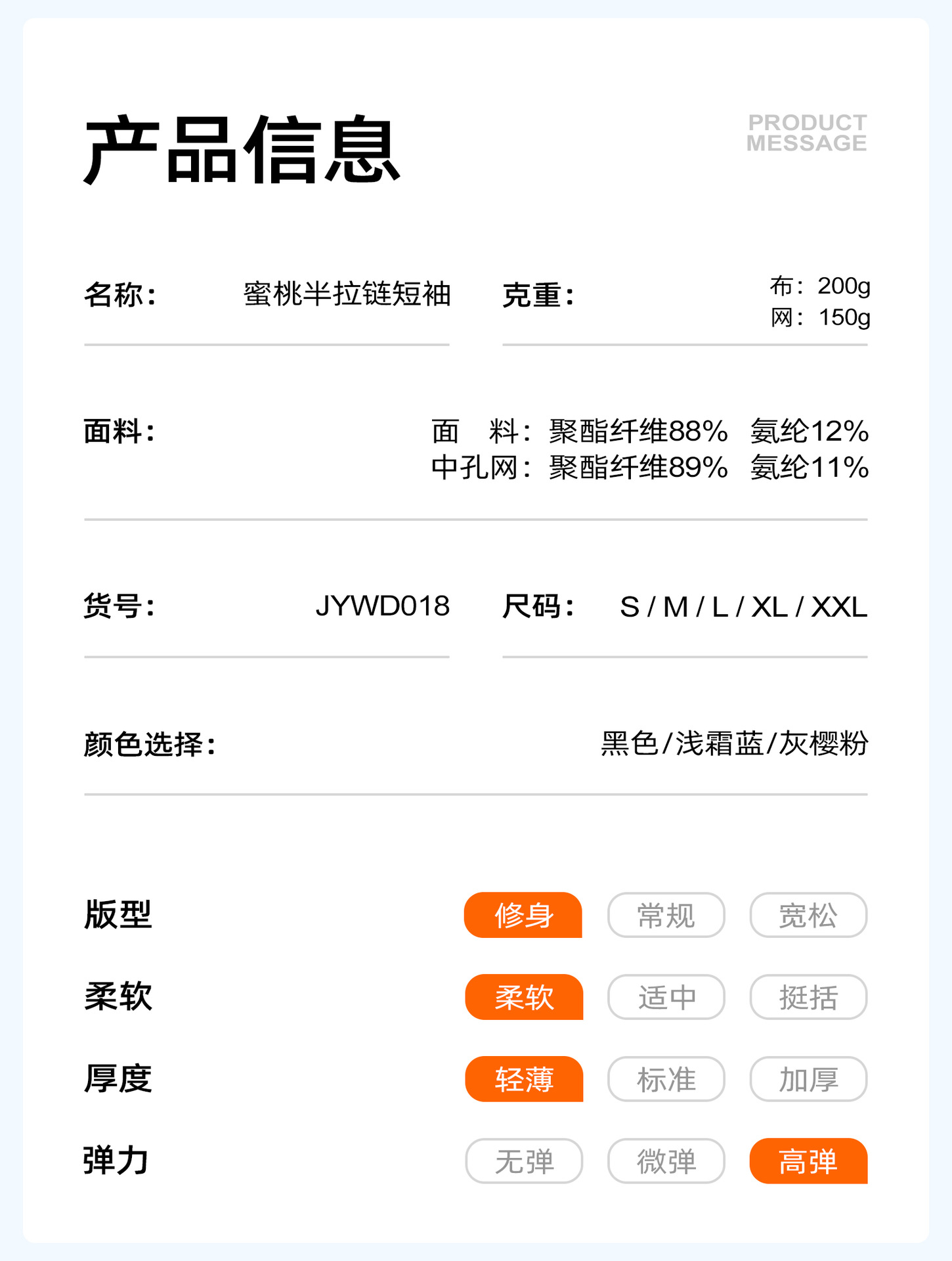Click the highlighted 高弹 elasticity option
The width and height of the screenshot is (952, 1261).
point(808,1161)
